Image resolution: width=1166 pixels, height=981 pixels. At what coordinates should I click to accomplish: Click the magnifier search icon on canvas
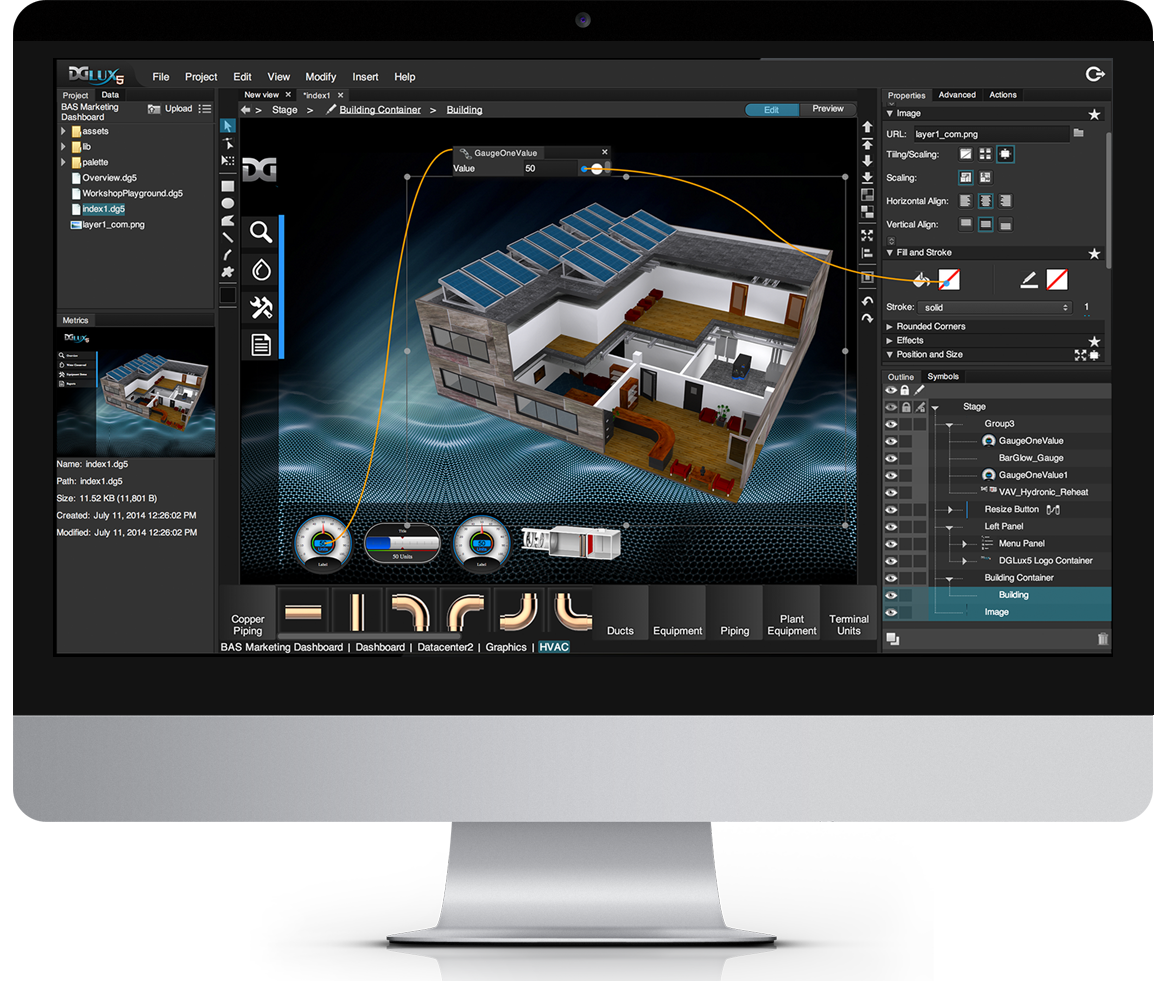point(261,233)
